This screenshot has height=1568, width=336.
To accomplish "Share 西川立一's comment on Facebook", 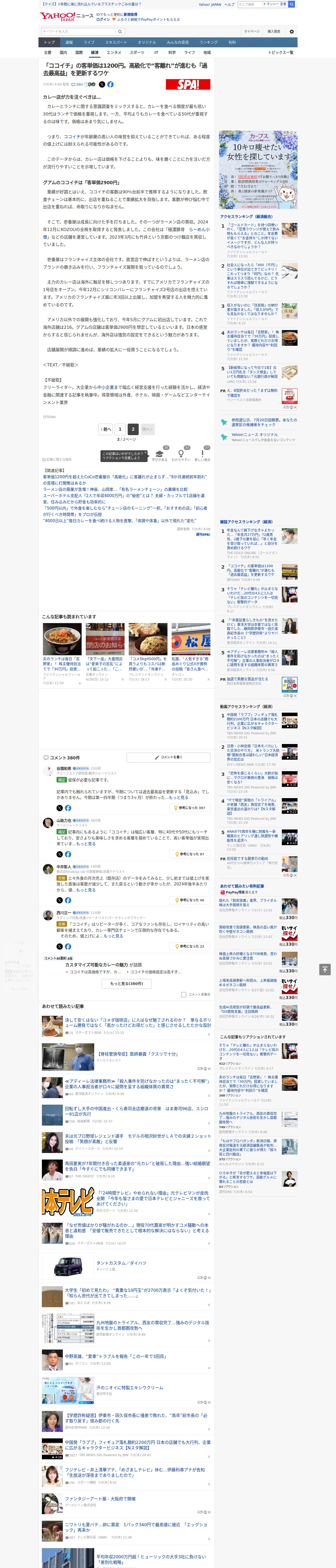I will [68, 946].
